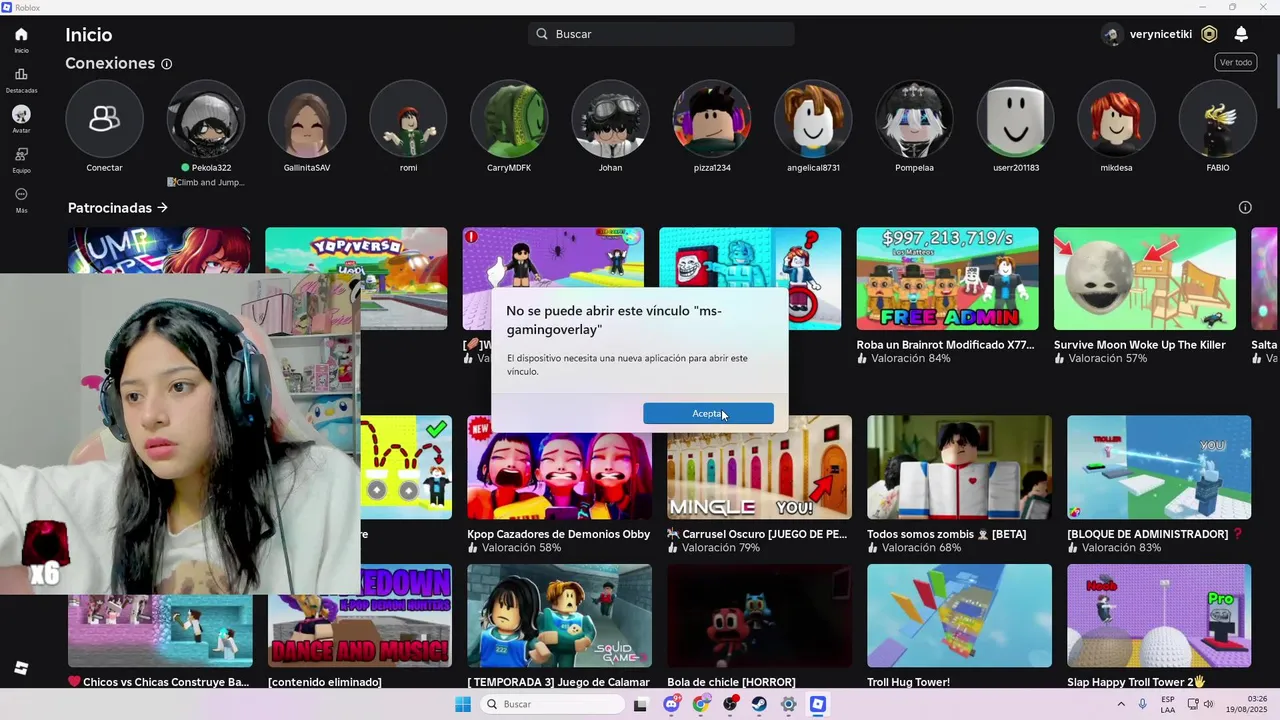Image resolution: width=1280 pixels, height=720 pixels.
Task: Open Steam from the taskbar
Action: (x=760, y=704)
